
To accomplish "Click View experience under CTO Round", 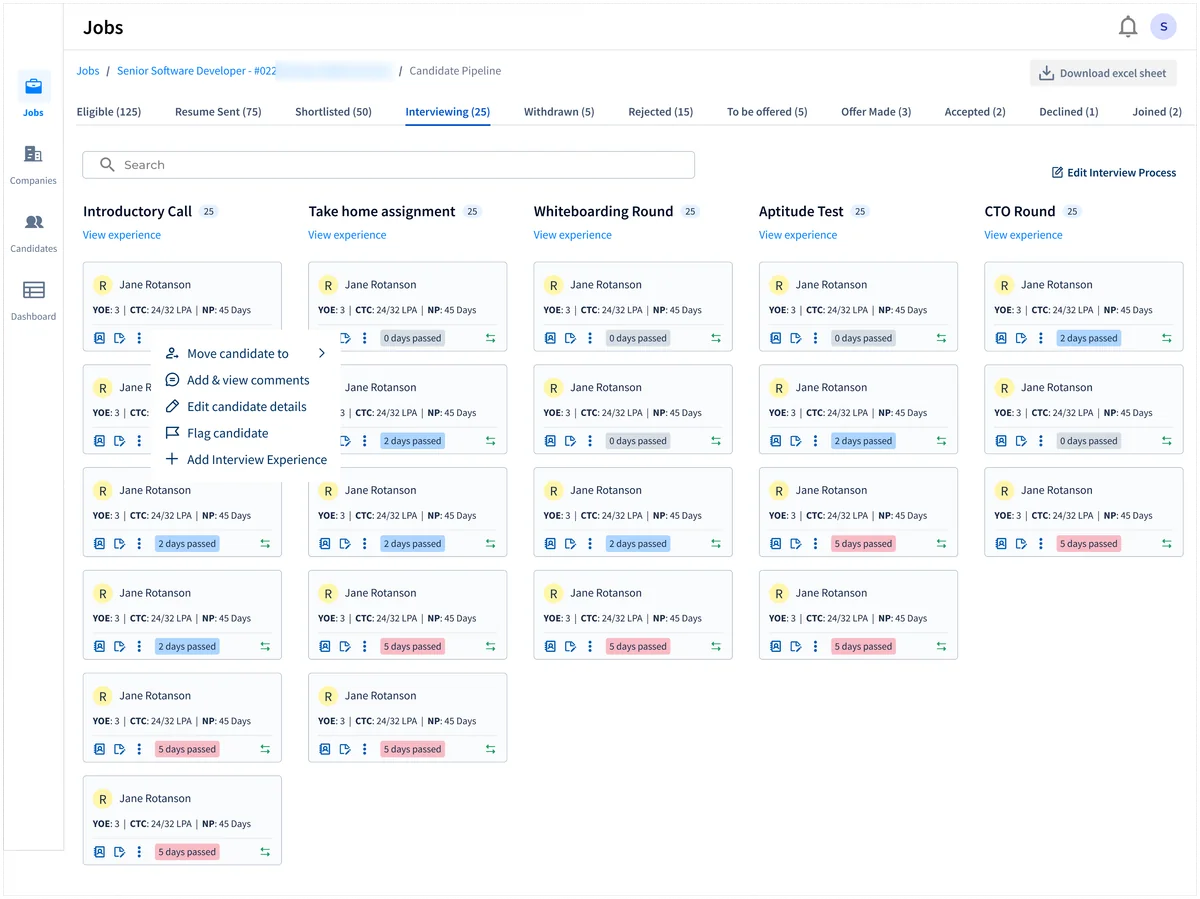I will 1023,235.
